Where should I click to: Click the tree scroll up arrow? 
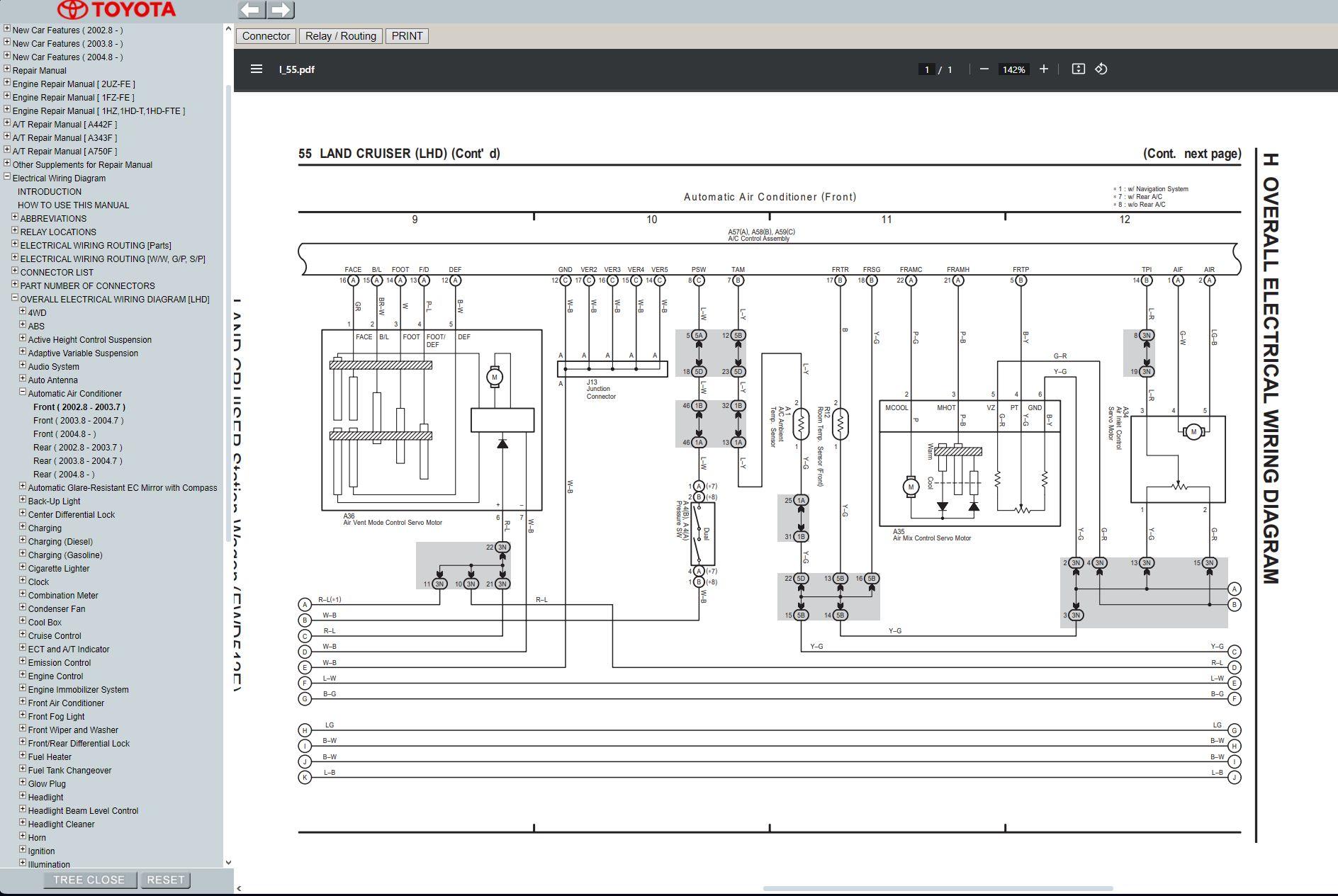click(228, 28)
